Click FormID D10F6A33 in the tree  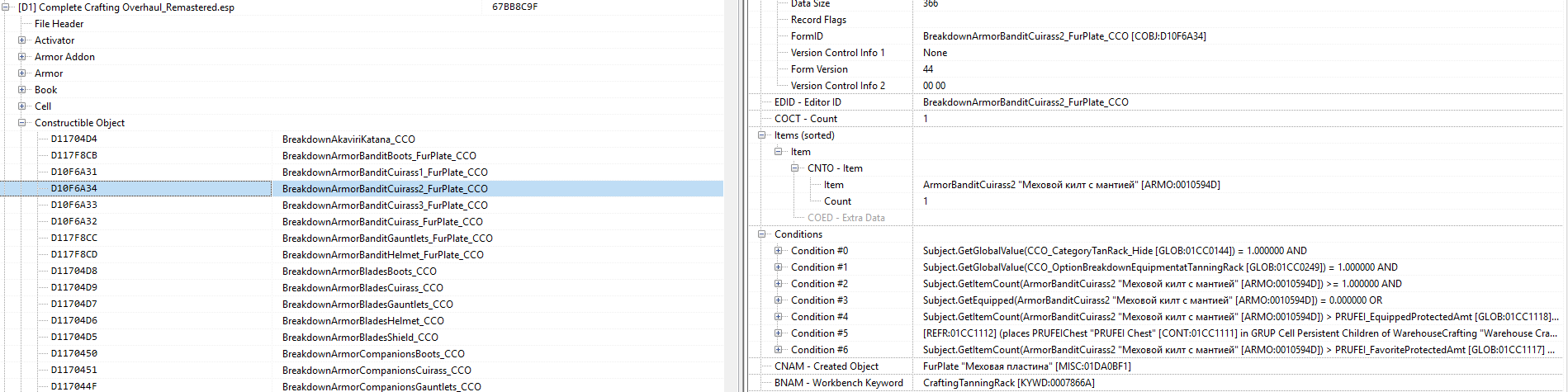click(73, 205)
